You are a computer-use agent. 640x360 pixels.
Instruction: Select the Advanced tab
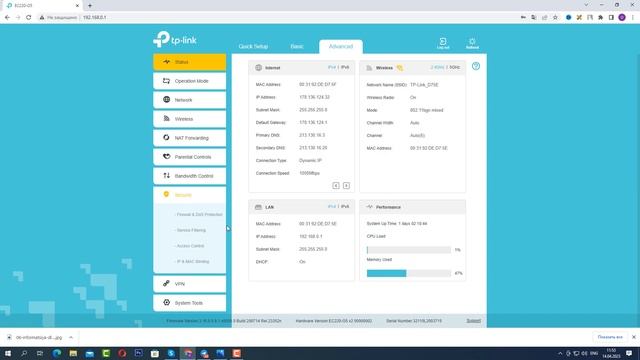pos(341,47)
